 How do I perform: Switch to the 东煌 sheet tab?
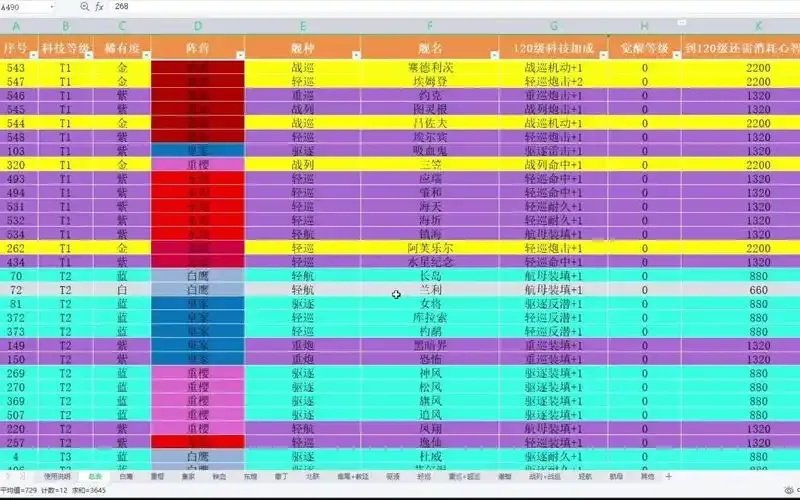250,476
